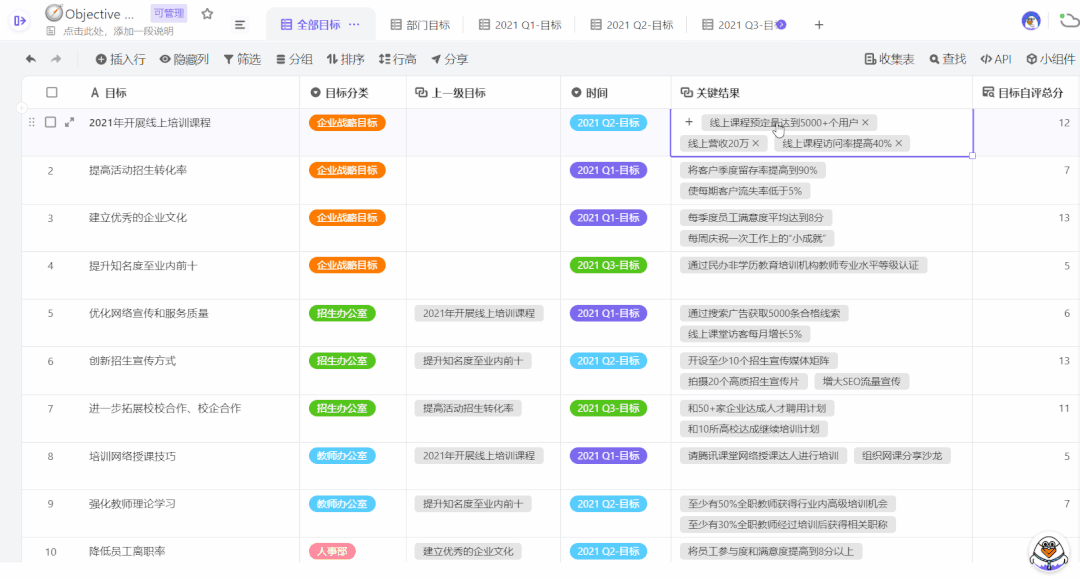
Task: Open 小组件 widgets panel
Action: [x=1050, y=59]
